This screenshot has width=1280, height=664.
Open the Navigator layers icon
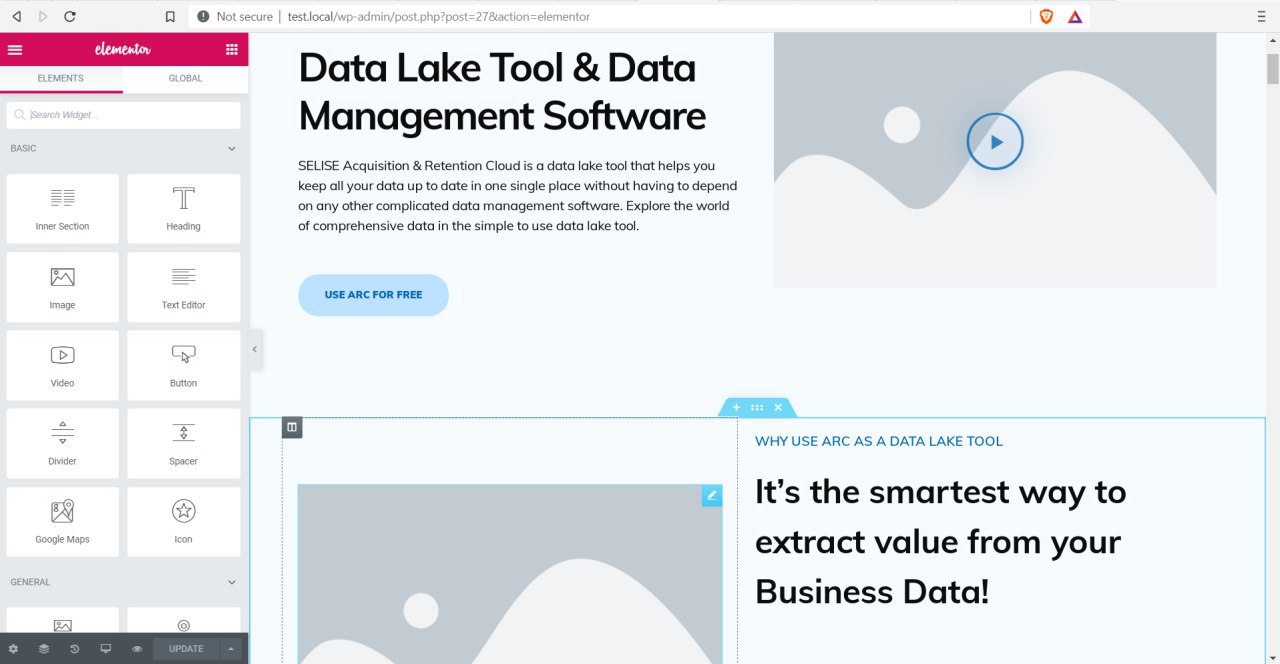tap(44, 649)
